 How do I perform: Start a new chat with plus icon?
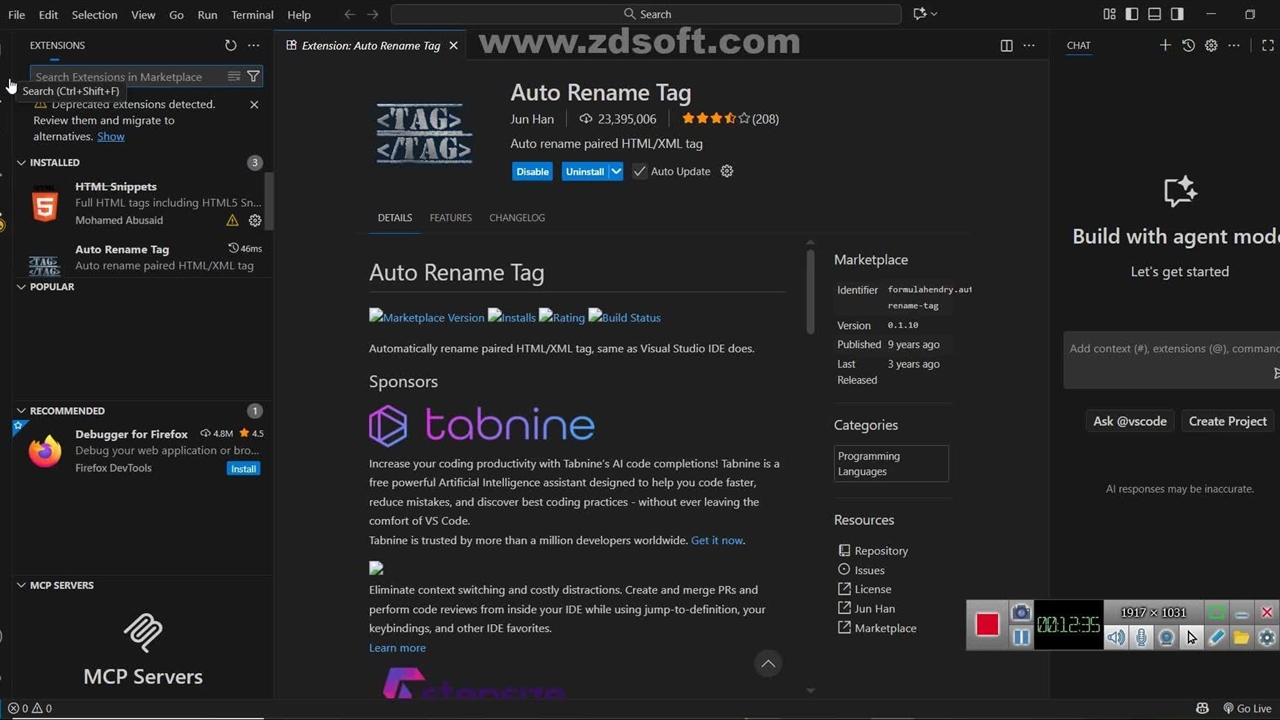pos(1165,45)
